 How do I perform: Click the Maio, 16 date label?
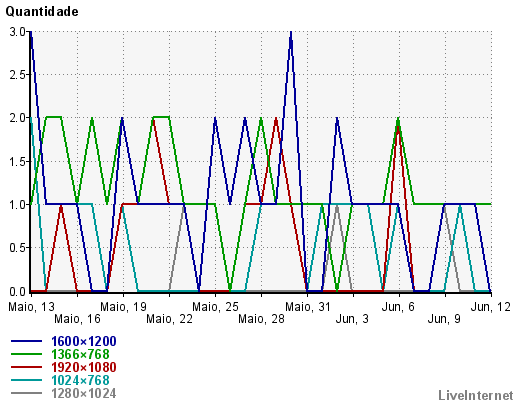pyautogui.click(x=77, y=319)
